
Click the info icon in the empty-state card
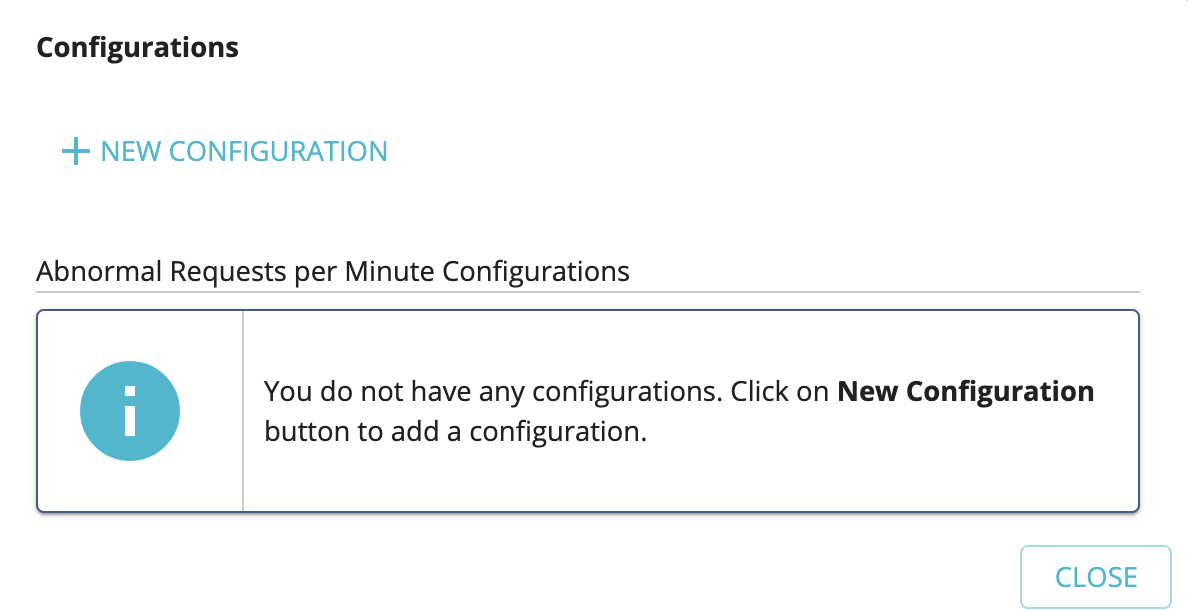point(129,410)
